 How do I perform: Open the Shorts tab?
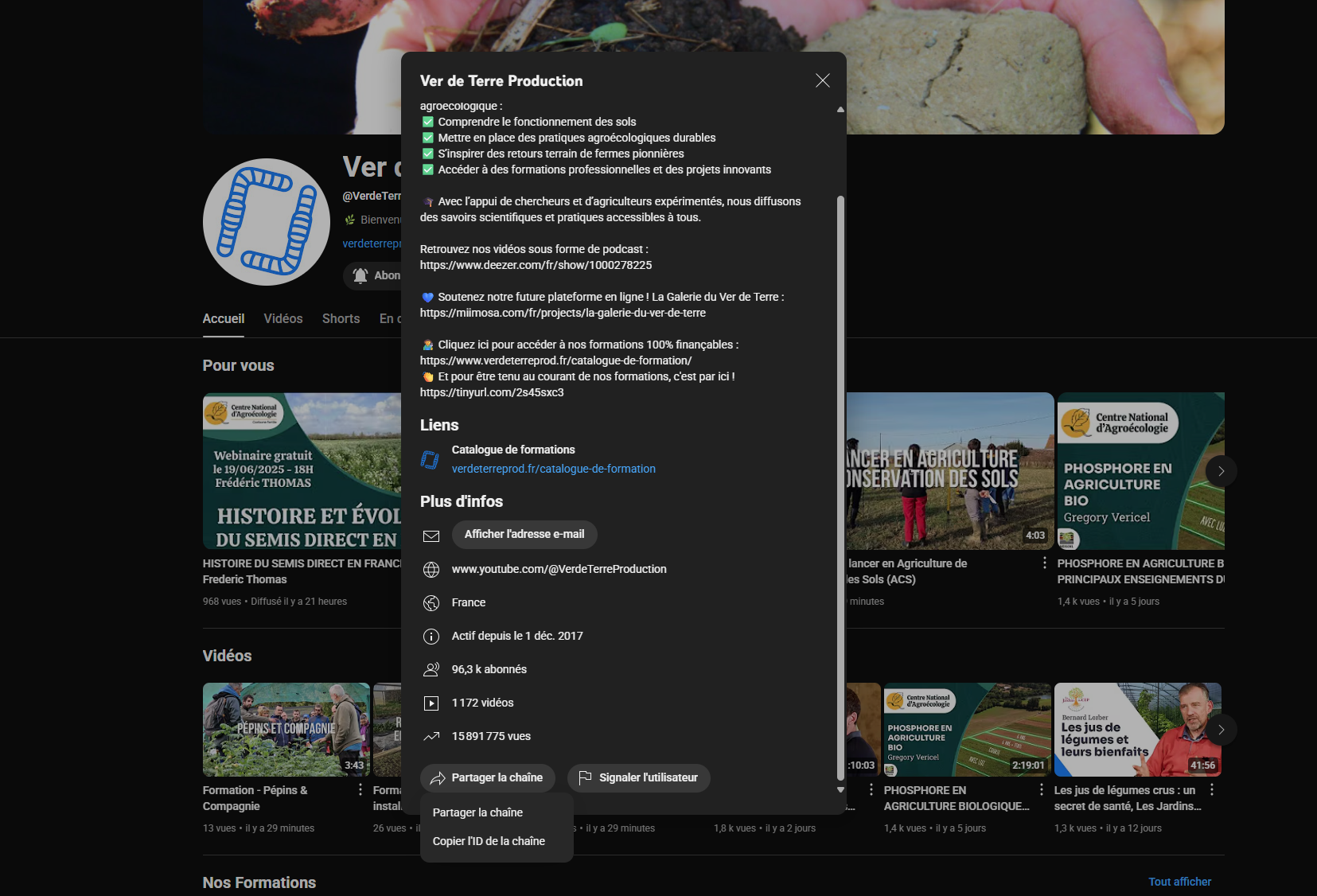[x=341, y=318]
